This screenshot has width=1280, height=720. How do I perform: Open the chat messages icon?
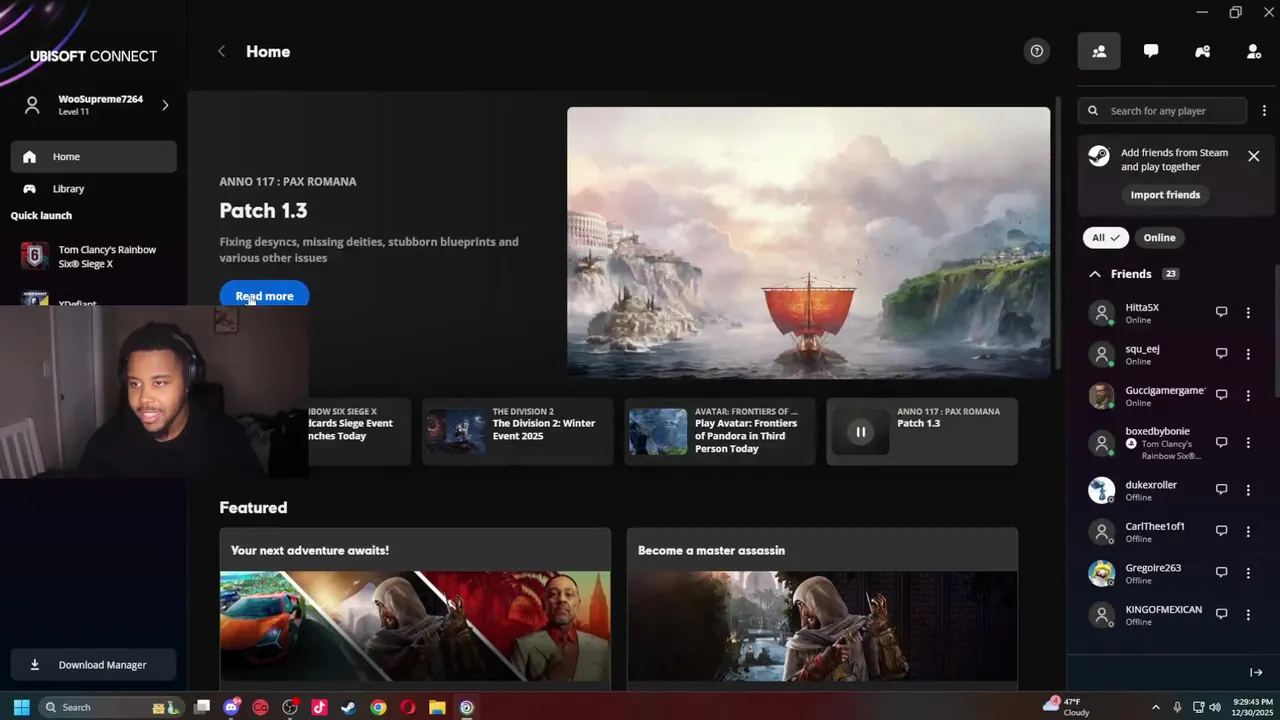(1151, 51)
